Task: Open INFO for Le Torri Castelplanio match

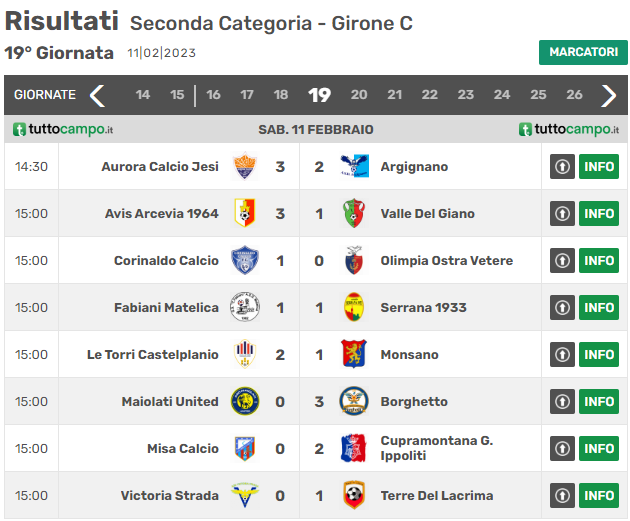Action: tap(599, 354)
